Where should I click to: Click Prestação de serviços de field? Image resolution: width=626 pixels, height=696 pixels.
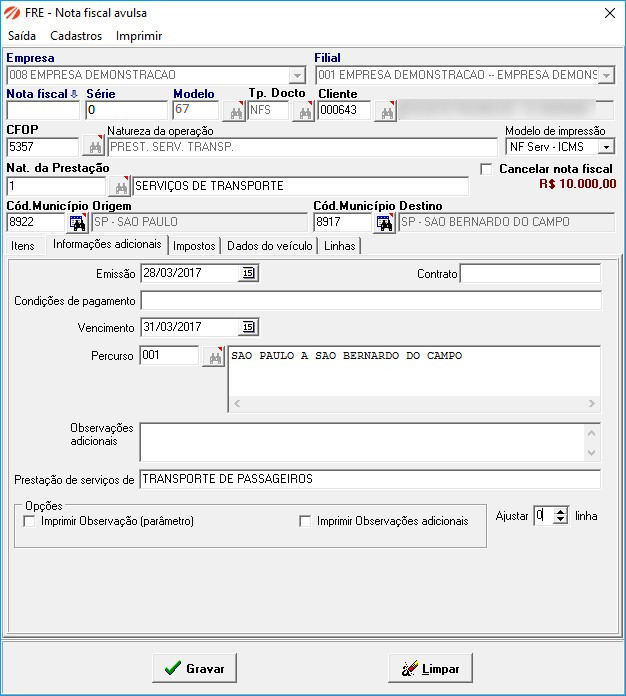point(370,479)
